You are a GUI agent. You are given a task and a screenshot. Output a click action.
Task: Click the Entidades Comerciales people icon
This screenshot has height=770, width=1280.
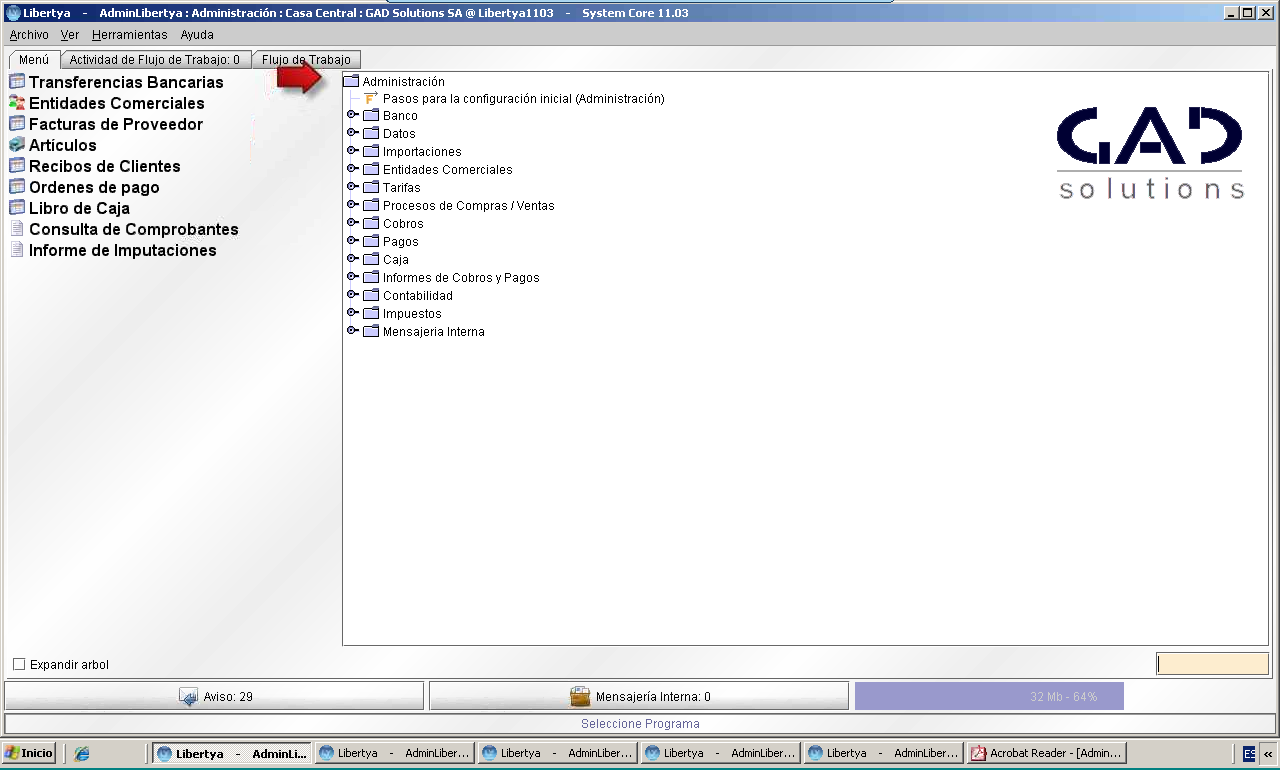(x=17, y=103)
